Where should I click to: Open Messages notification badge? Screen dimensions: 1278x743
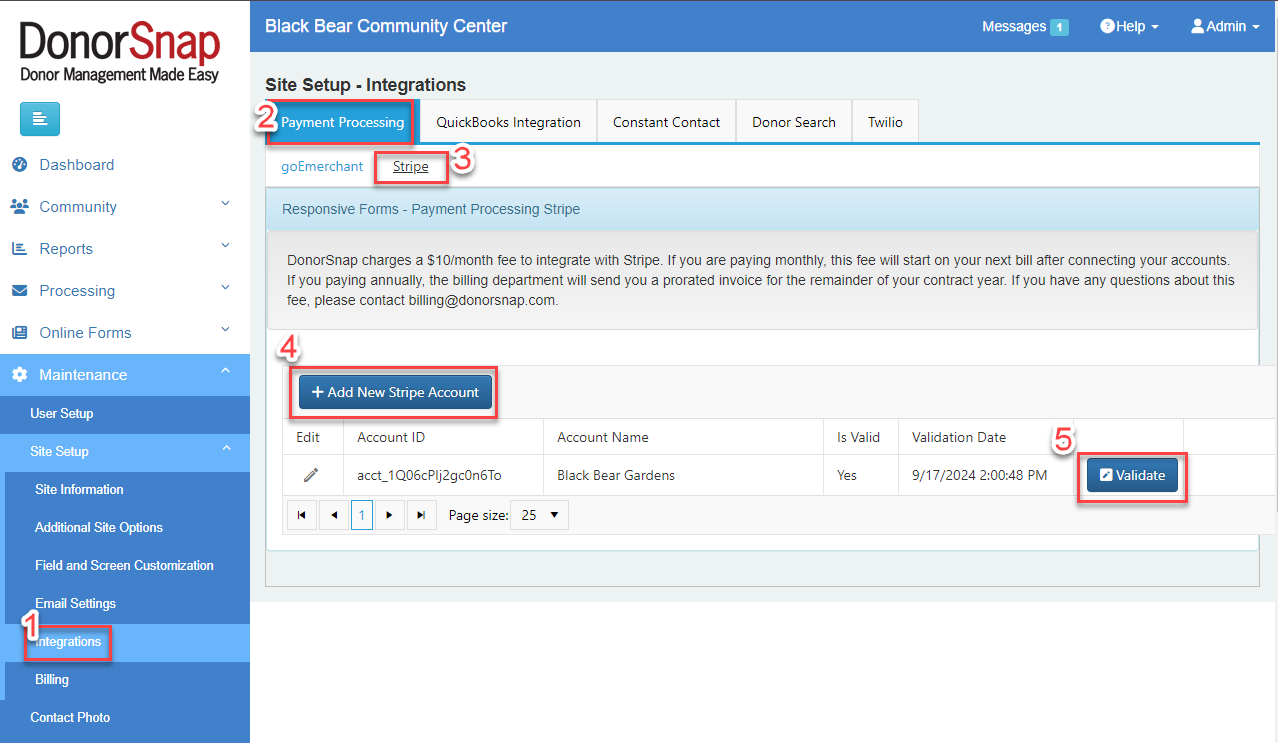coord(1058,27)
